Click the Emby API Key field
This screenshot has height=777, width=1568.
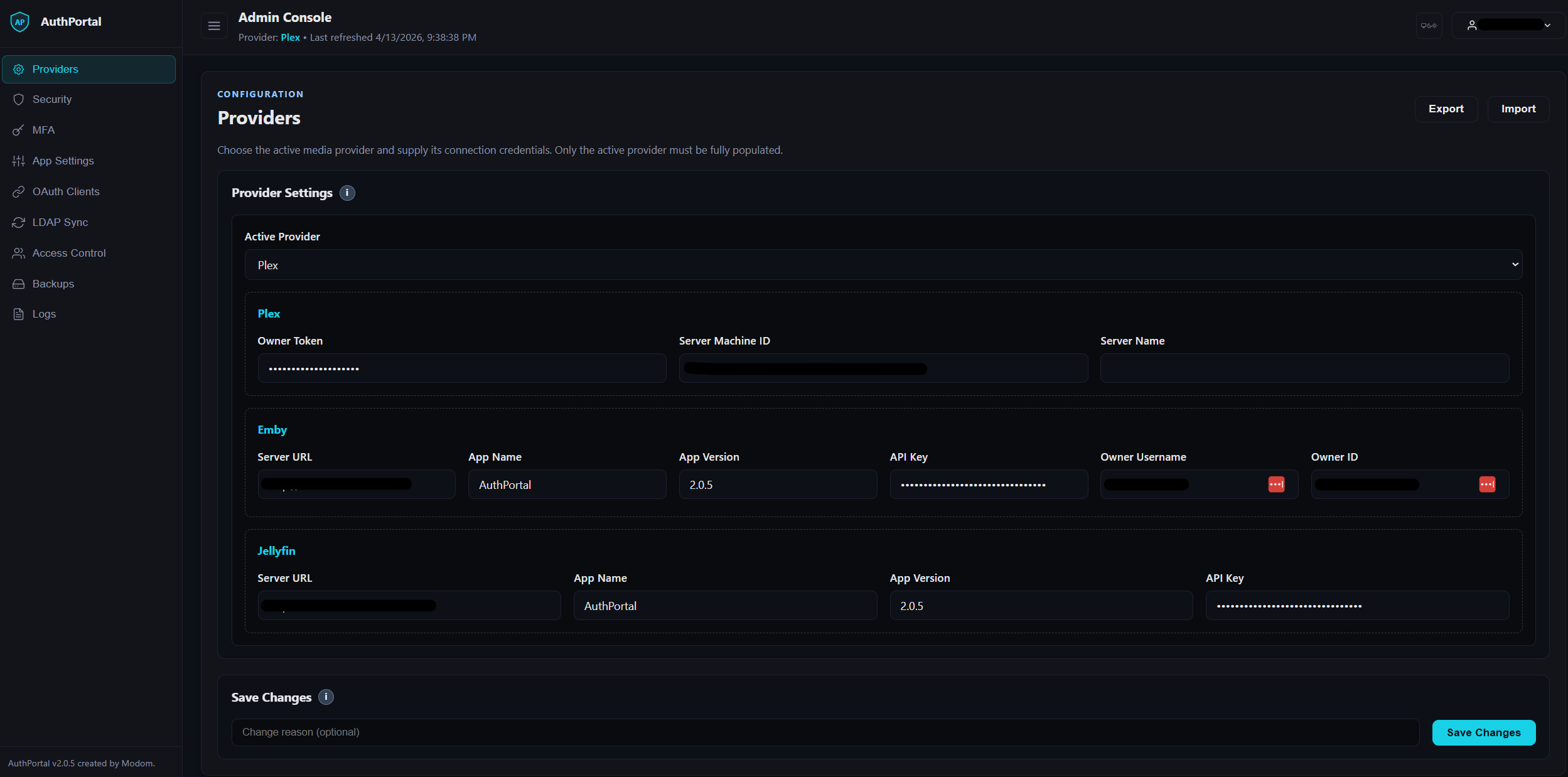click(x=989, y=485)
